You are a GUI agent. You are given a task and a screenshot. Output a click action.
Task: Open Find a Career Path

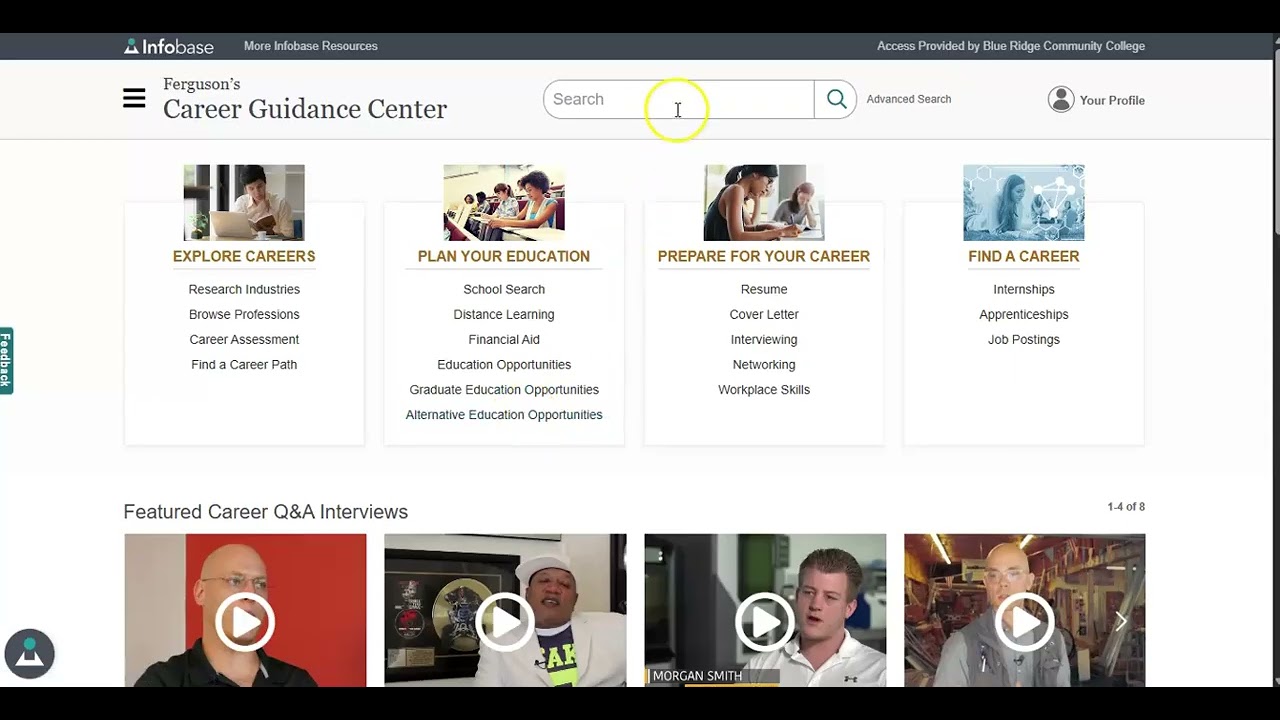tap(244, 364)
